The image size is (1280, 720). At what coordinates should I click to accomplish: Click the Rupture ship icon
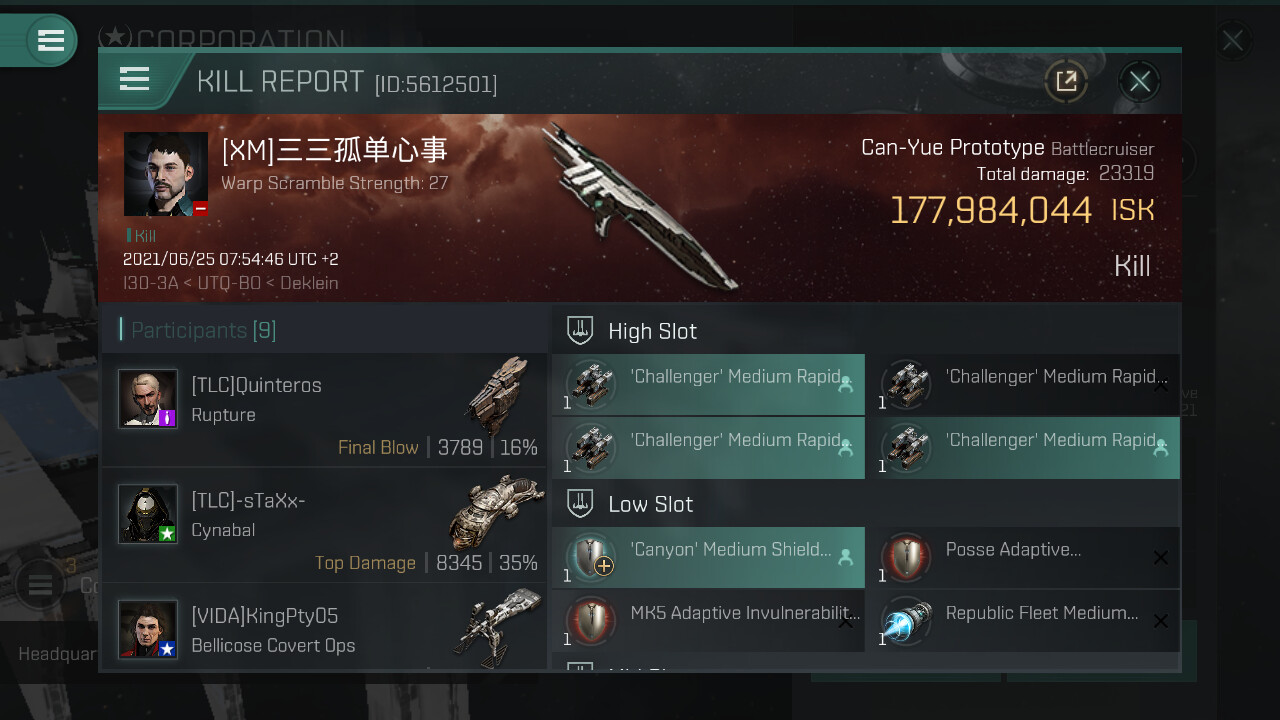pyautogui.click(x=496, y=396)
